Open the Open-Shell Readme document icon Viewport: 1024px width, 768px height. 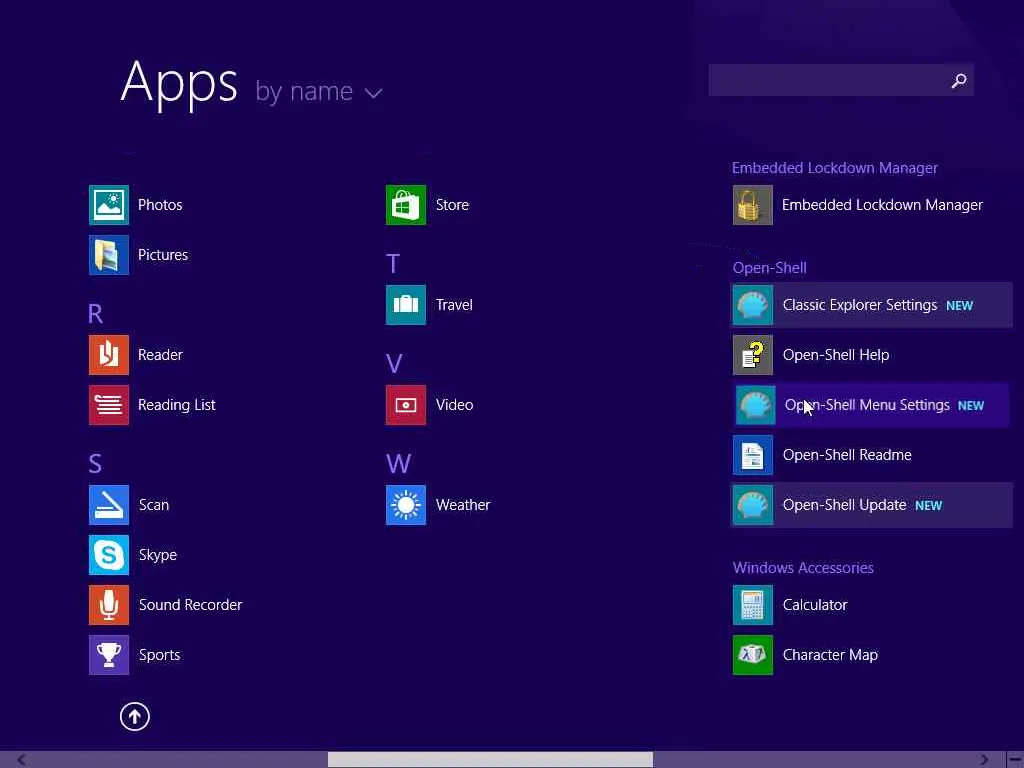pyautogui.click(x=752, y=455)
